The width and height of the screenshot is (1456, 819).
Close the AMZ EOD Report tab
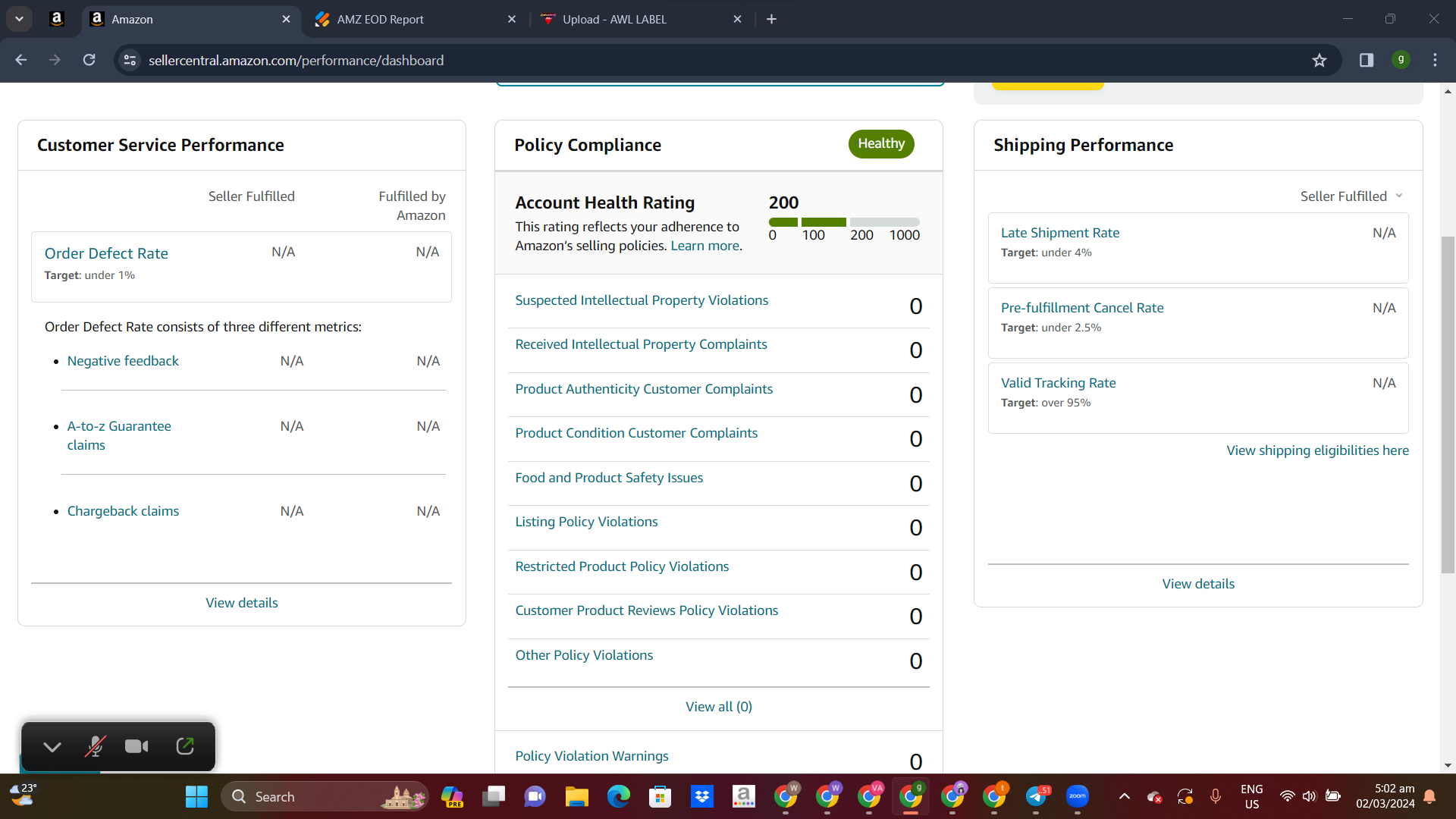point(512,19)
